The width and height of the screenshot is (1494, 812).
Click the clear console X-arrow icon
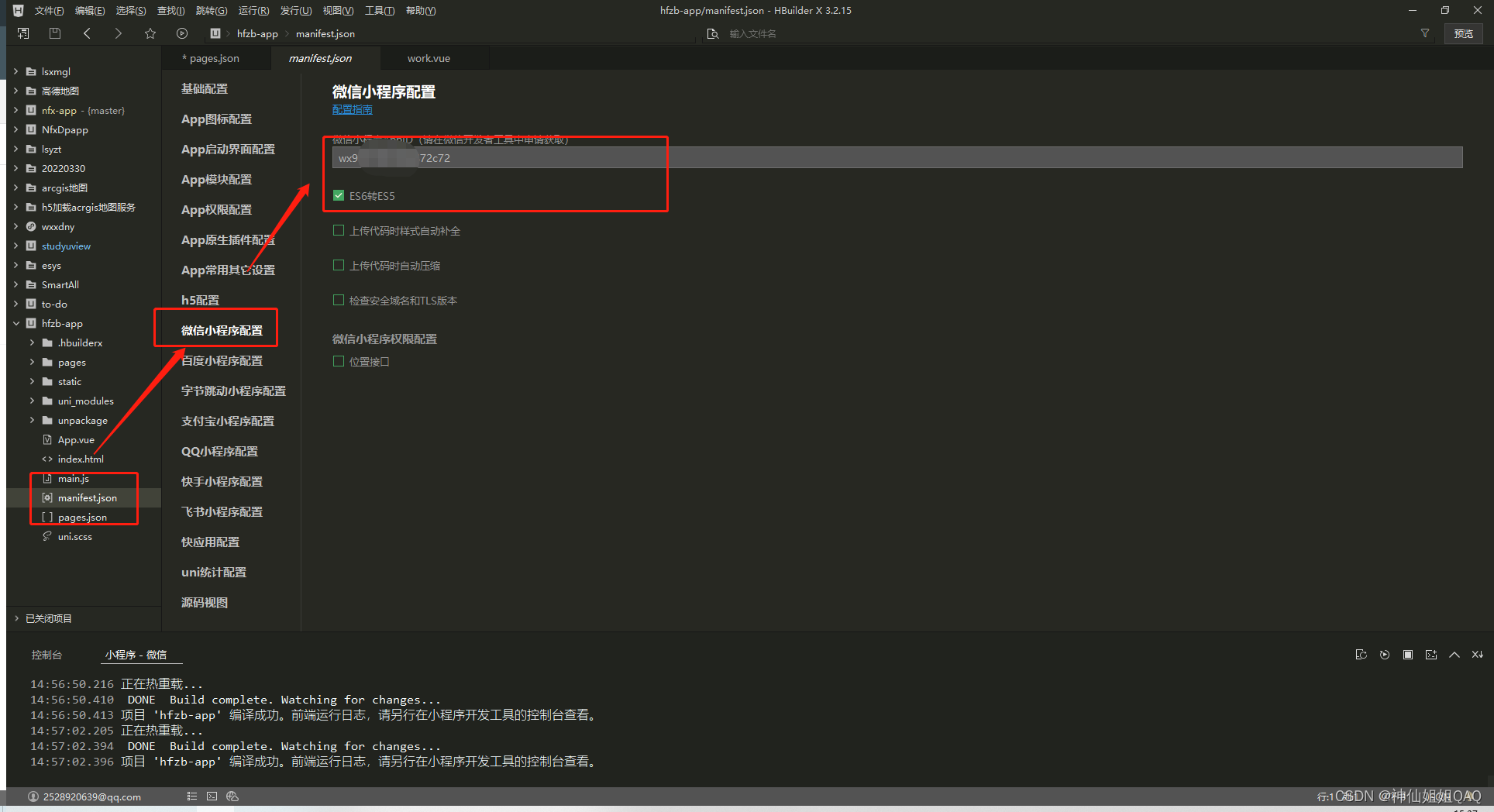click(x=1478, y=655)
